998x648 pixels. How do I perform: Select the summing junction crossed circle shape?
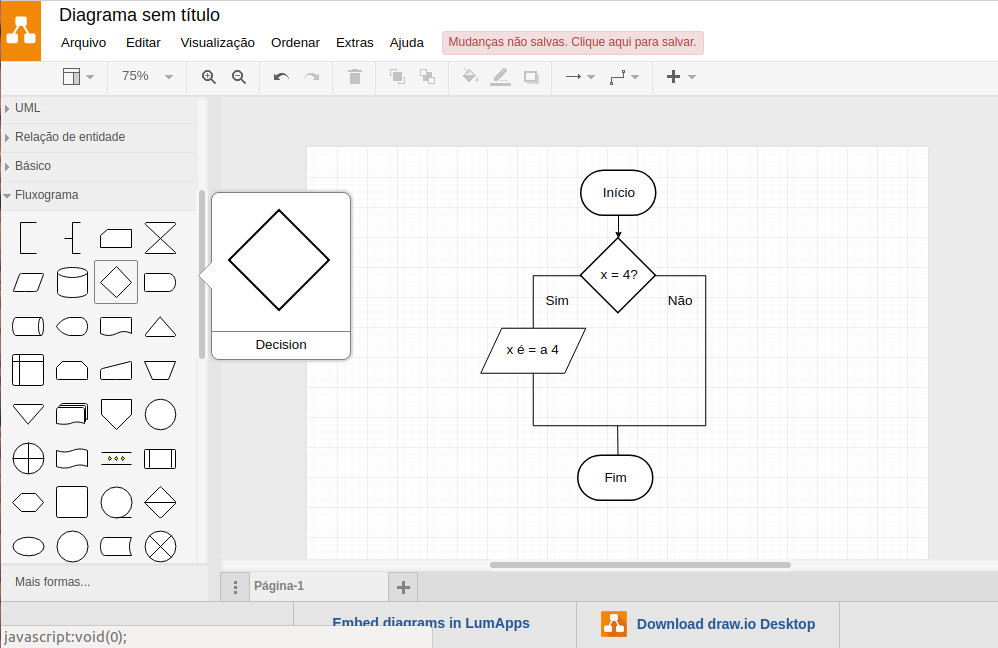tap(160, 546)
